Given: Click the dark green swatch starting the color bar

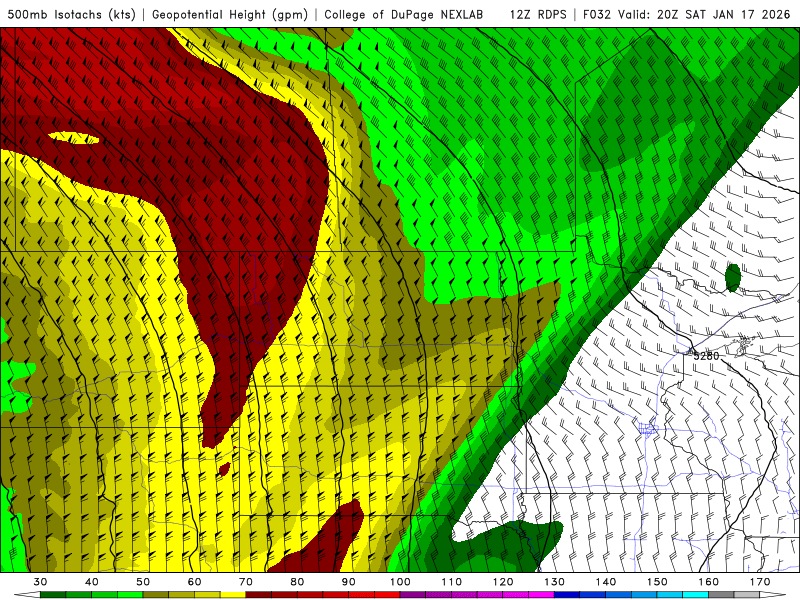Looking at the screenshot, I should [53, 595].
